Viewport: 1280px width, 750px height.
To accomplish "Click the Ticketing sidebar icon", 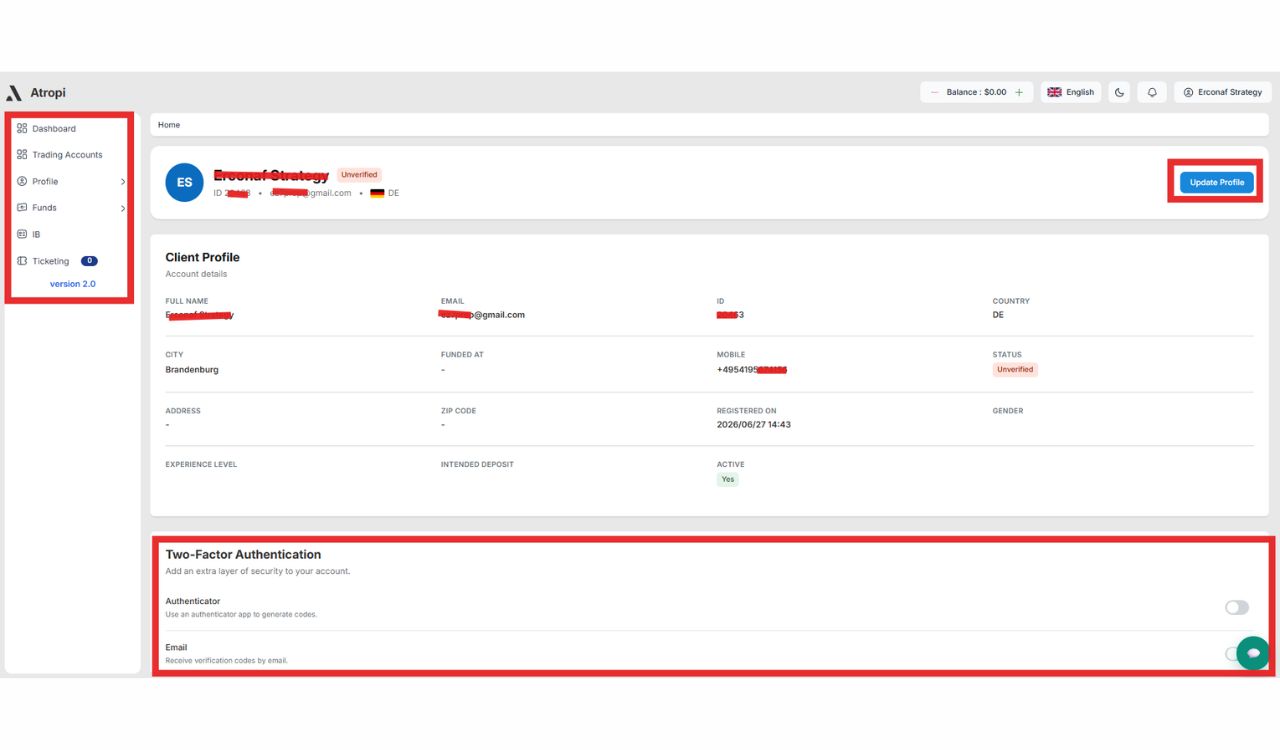I will coord(22,261).
